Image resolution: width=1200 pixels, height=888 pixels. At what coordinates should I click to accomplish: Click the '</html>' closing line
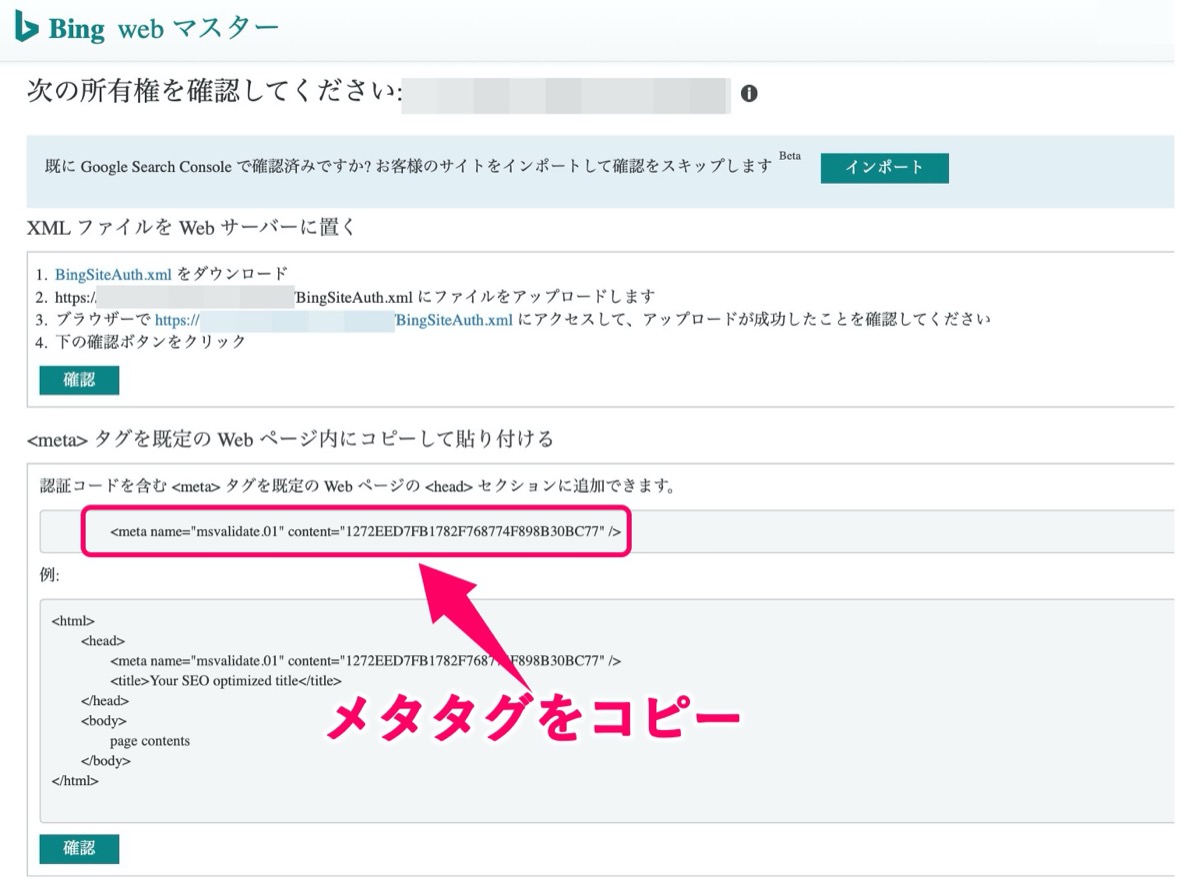point(75,781)
